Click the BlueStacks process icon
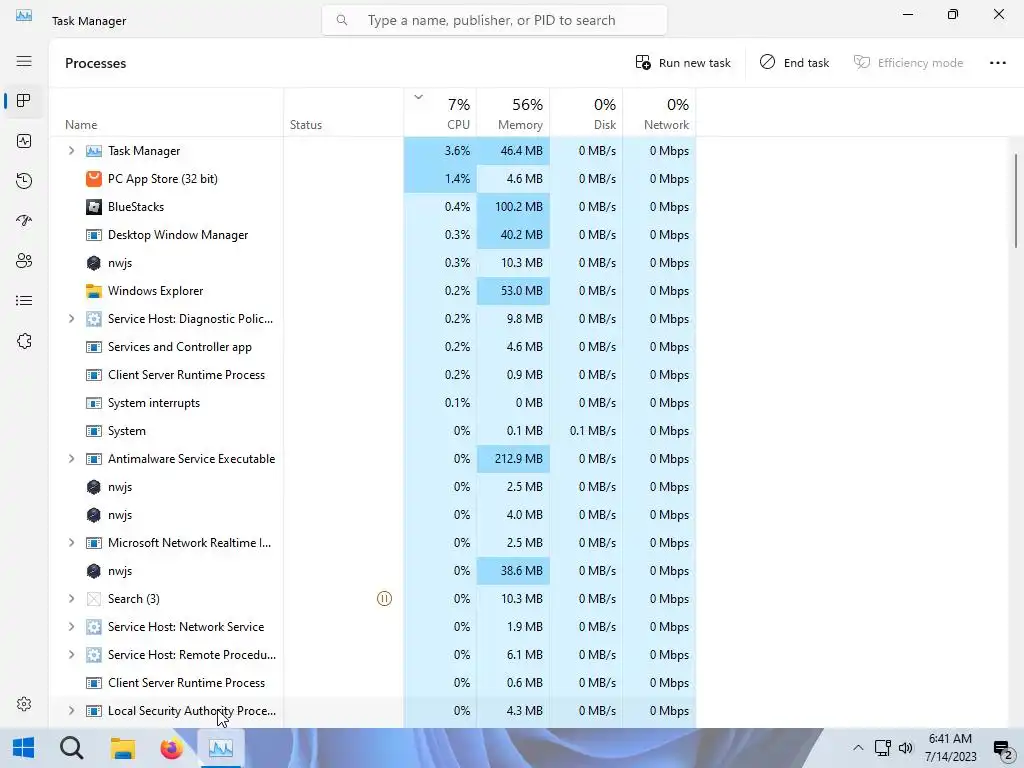The height and width of the screenshot is (768, 1024). coord(94,206)
